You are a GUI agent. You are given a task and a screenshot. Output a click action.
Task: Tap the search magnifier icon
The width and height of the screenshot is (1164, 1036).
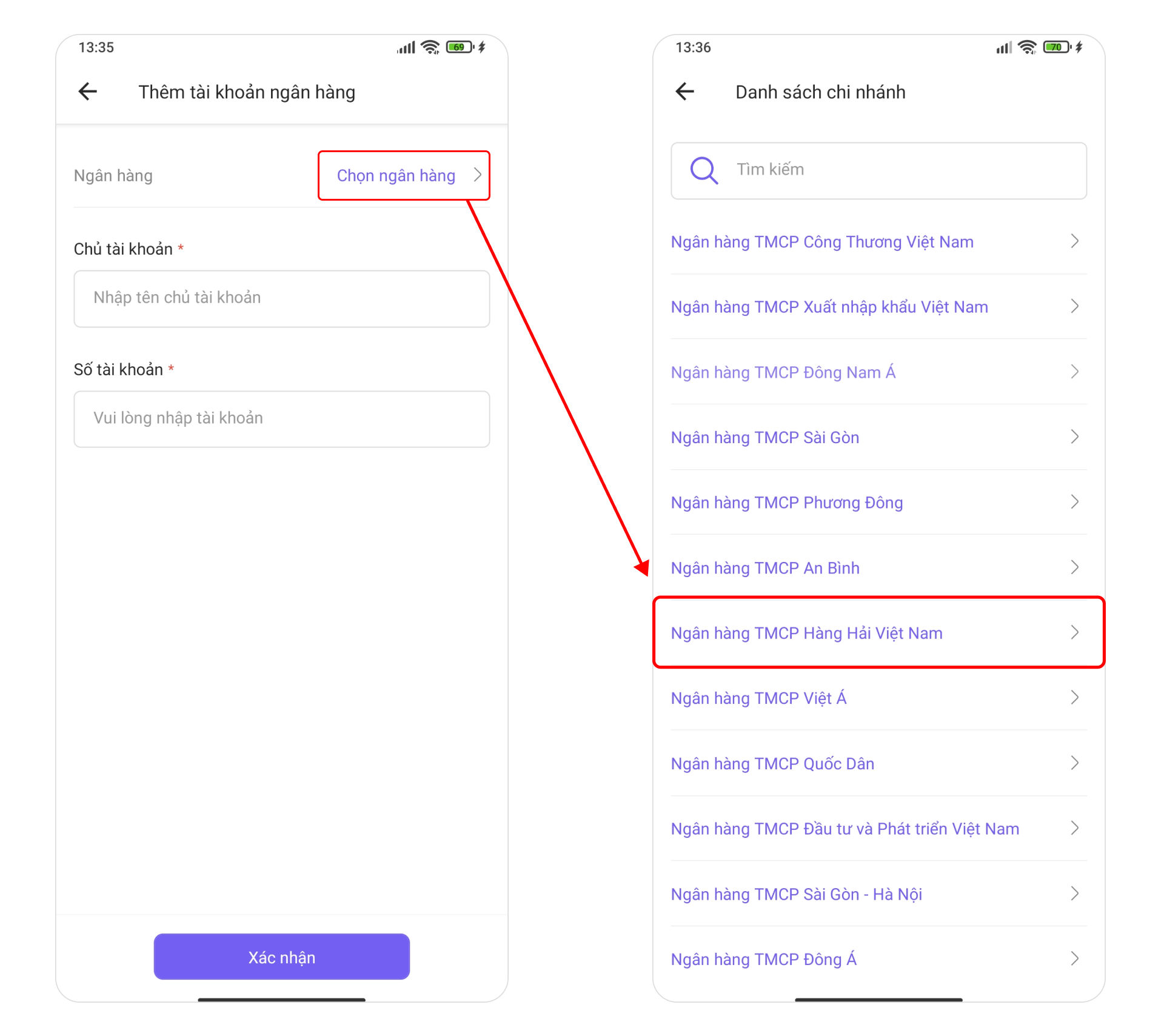[704, 170]
